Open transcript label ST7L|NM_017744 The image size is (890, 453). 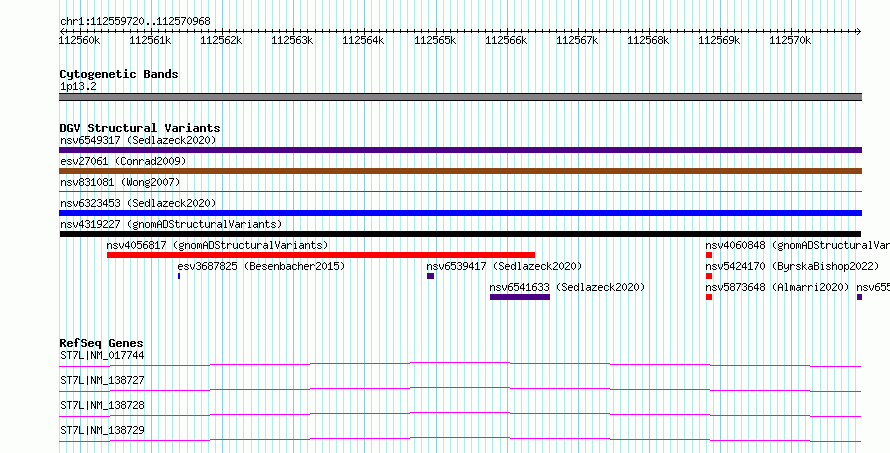102,356
